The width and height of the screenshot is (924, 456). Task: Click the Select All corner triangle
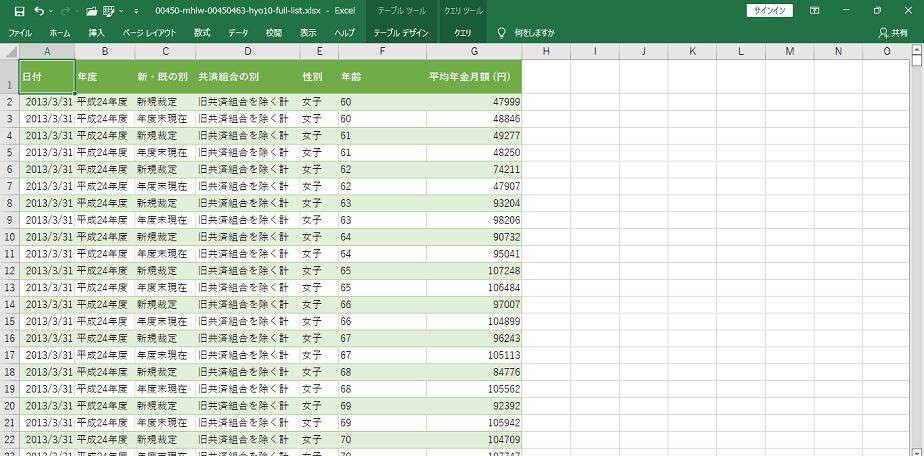click(9, 51)
